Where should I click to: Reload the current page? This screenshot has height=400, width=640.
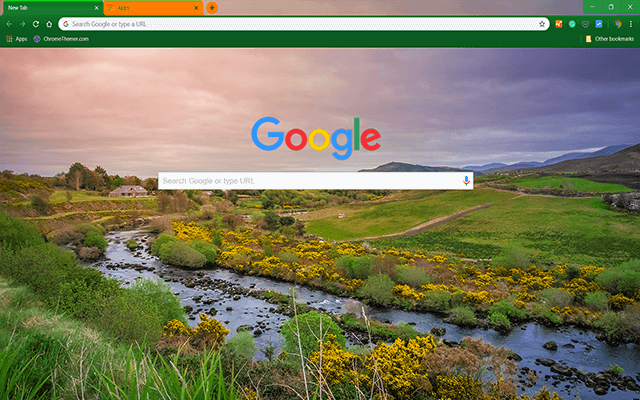36,24
